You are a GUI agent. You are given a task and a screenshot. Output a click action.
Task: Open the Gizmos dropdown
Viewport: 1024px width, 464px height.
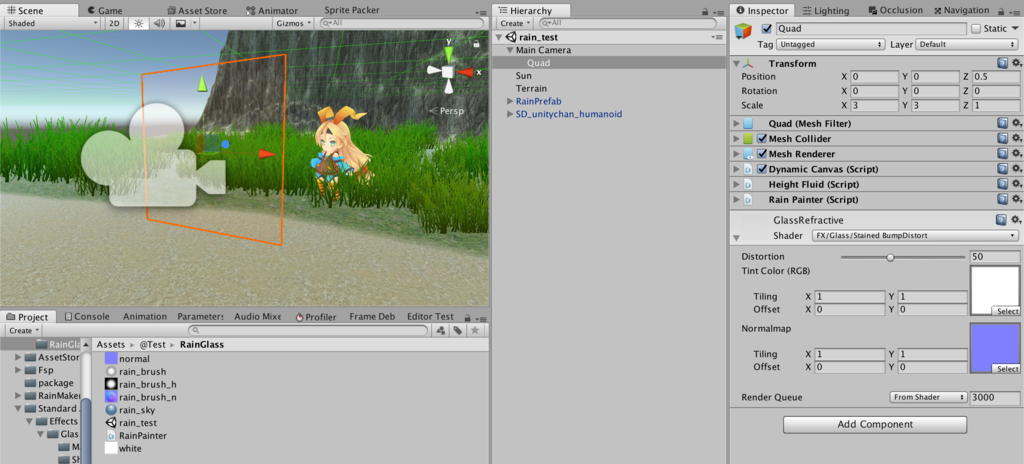[294, 23]
